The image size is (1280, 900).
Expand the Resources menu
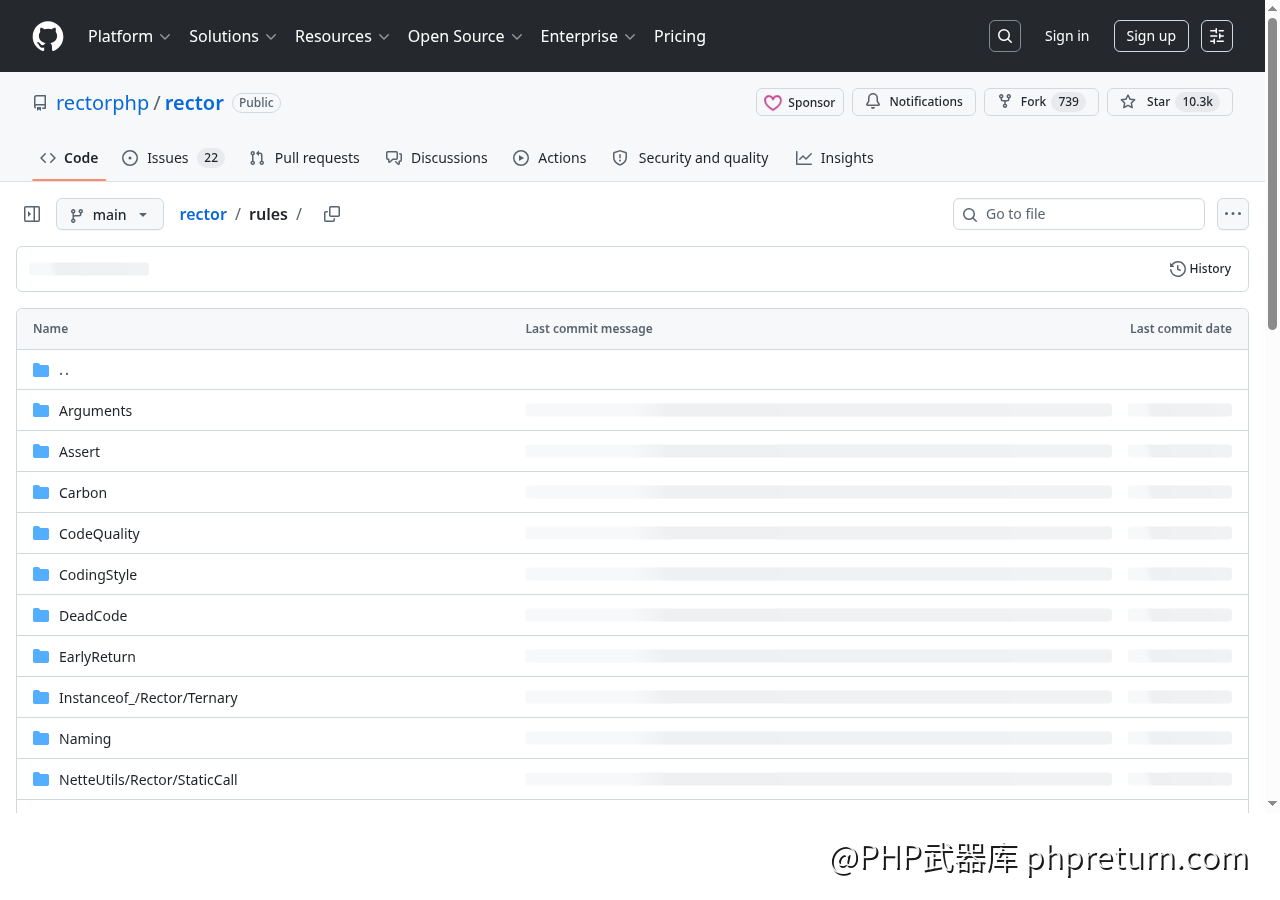coord(342,36)
